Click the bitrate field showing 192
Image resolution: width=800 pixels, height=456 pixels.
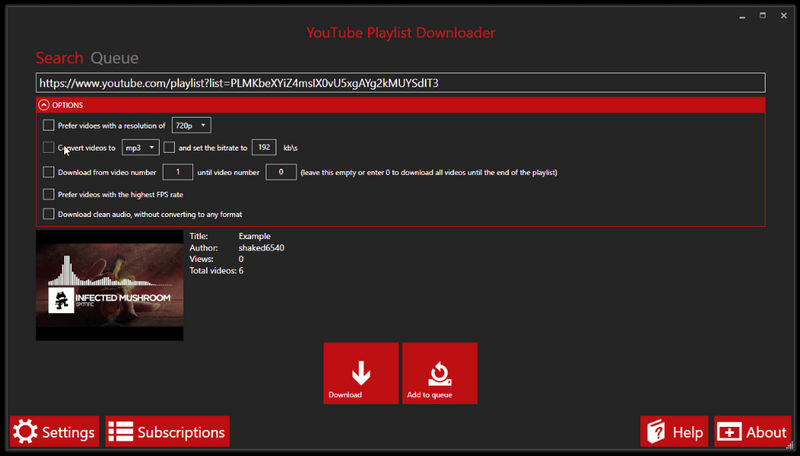click(264, 147)
